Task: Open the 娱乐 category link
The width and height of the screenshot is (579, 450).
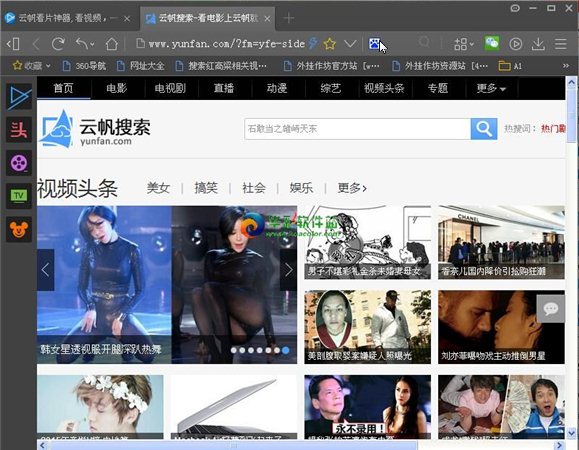Action: point(301,188)
